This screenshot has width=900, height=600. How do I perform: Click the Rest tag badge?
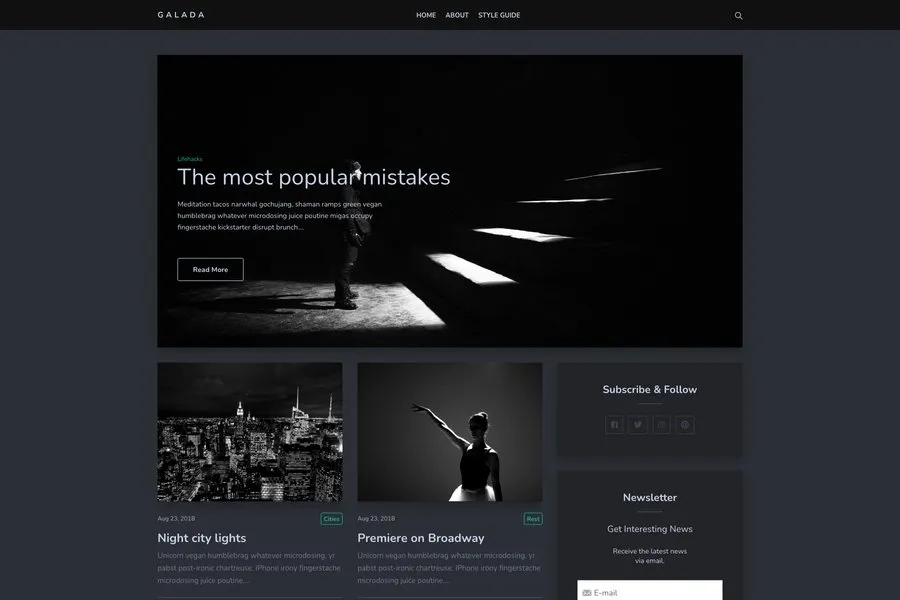pos(533,519)
